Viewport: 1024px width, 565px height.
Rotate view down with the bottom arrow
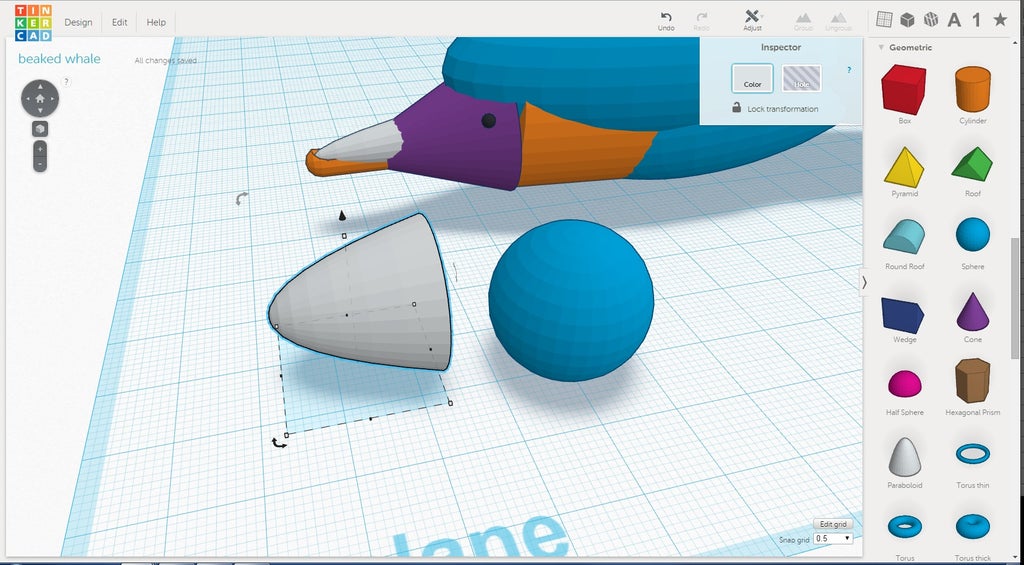coord(40,112)
